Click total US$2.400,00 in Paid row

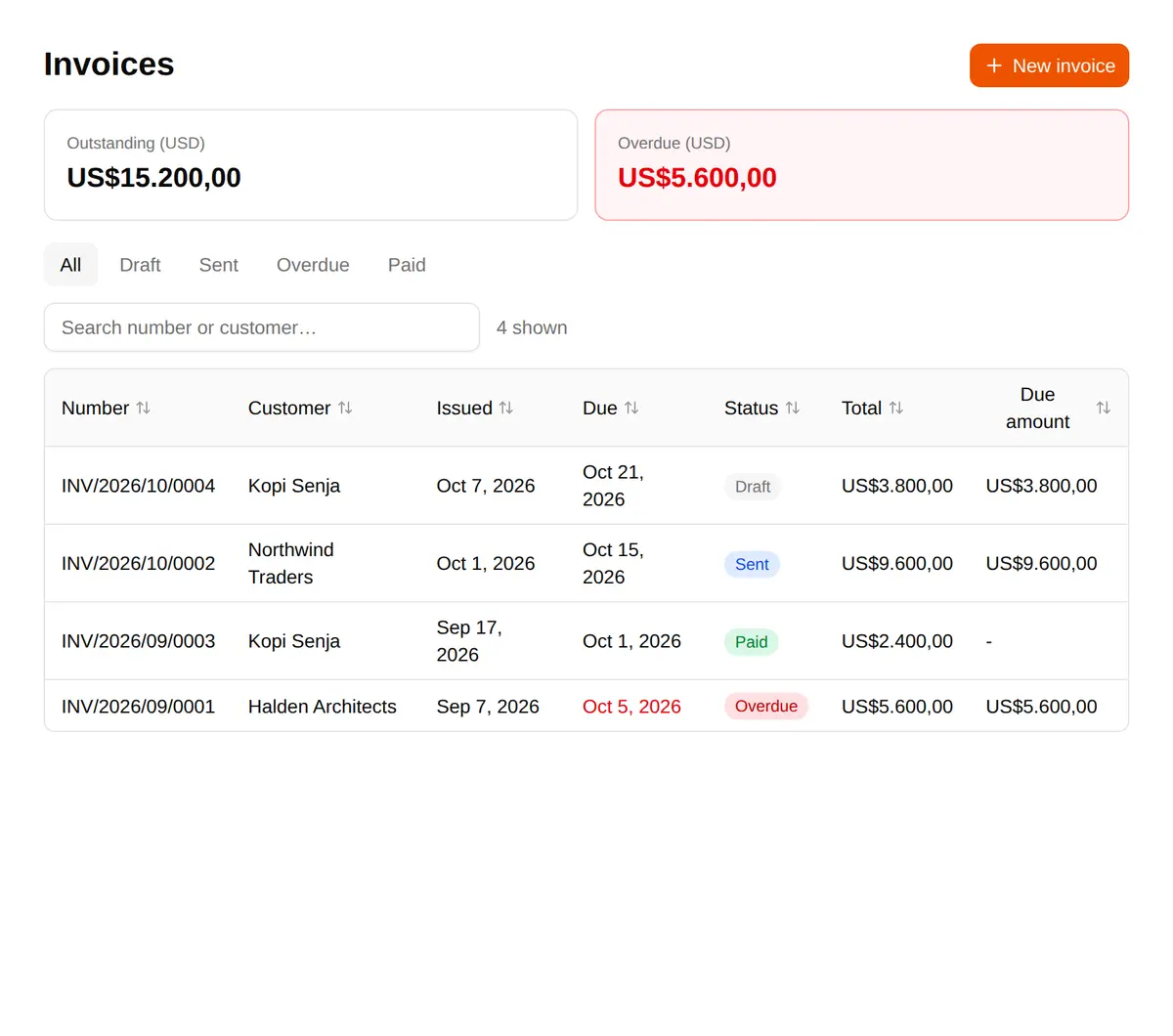coord(897,641)
